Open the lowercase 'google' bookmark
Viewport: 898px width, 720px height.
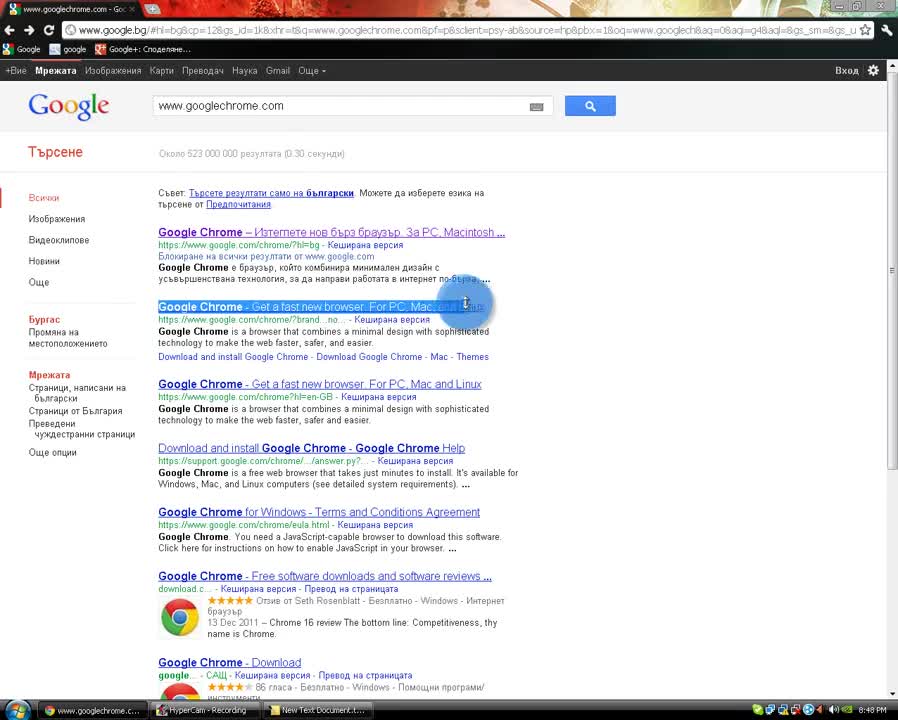(x=68, y=49)
